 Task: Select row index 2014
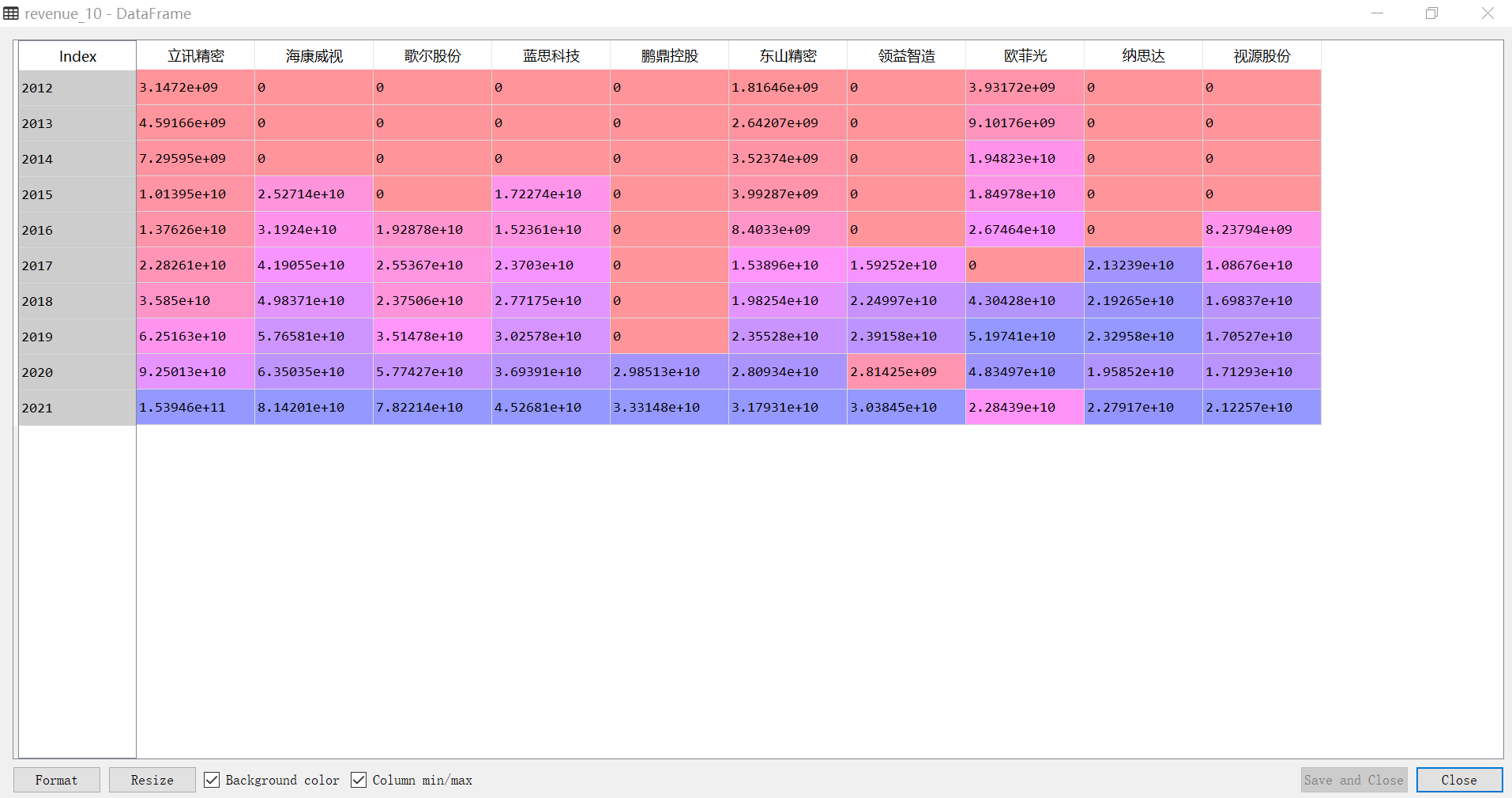(x=77, y=159)
